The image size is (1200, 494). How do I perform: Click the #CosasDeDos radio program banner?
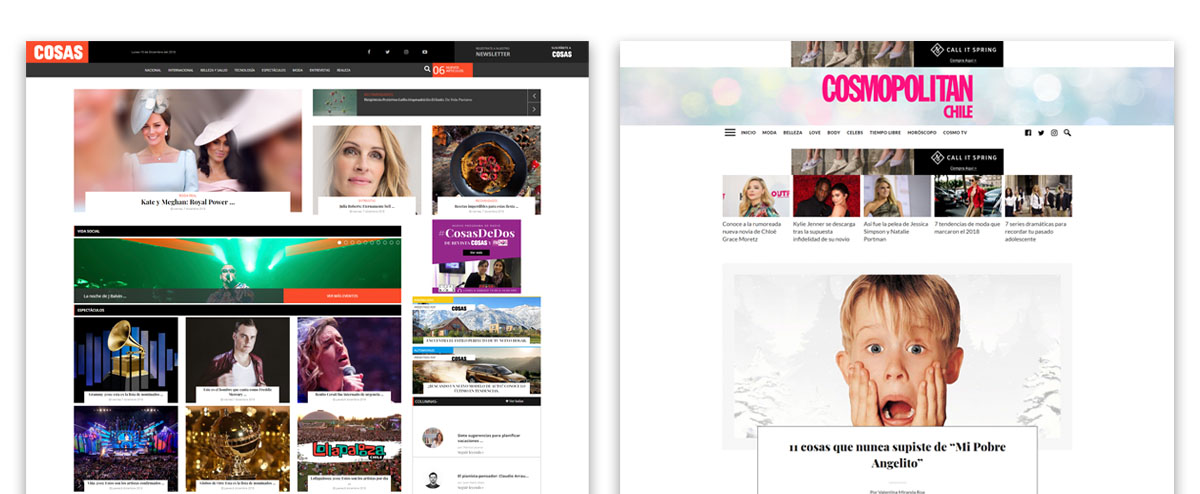point(476,256)
